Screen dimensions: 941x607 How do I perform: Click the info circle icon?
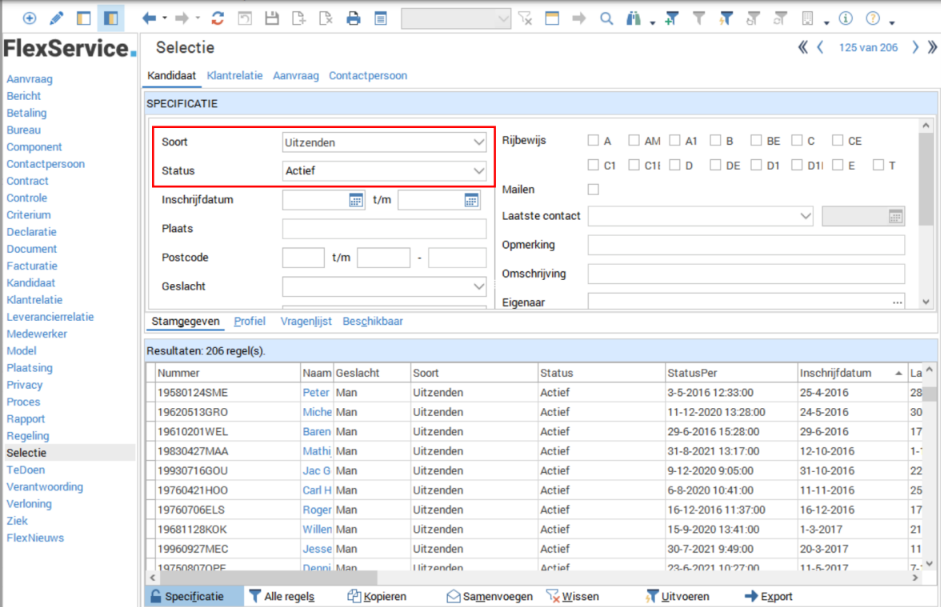coord(845,18)
